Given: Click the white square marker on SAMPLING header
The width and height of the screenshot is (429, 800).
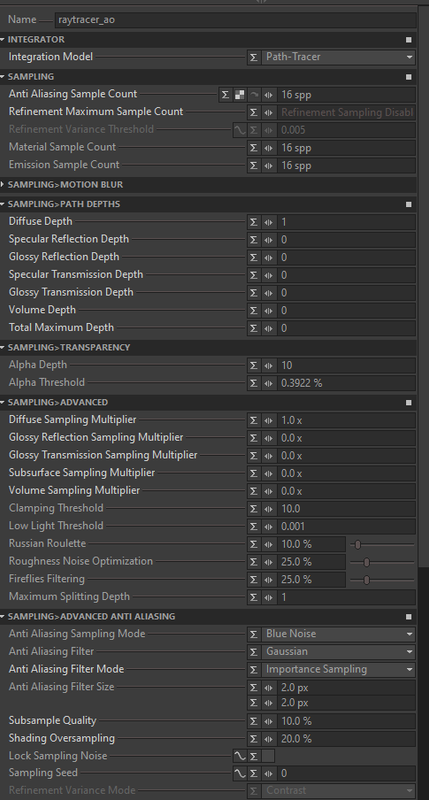Looking at the screenshot, I should tap(409, 77).
